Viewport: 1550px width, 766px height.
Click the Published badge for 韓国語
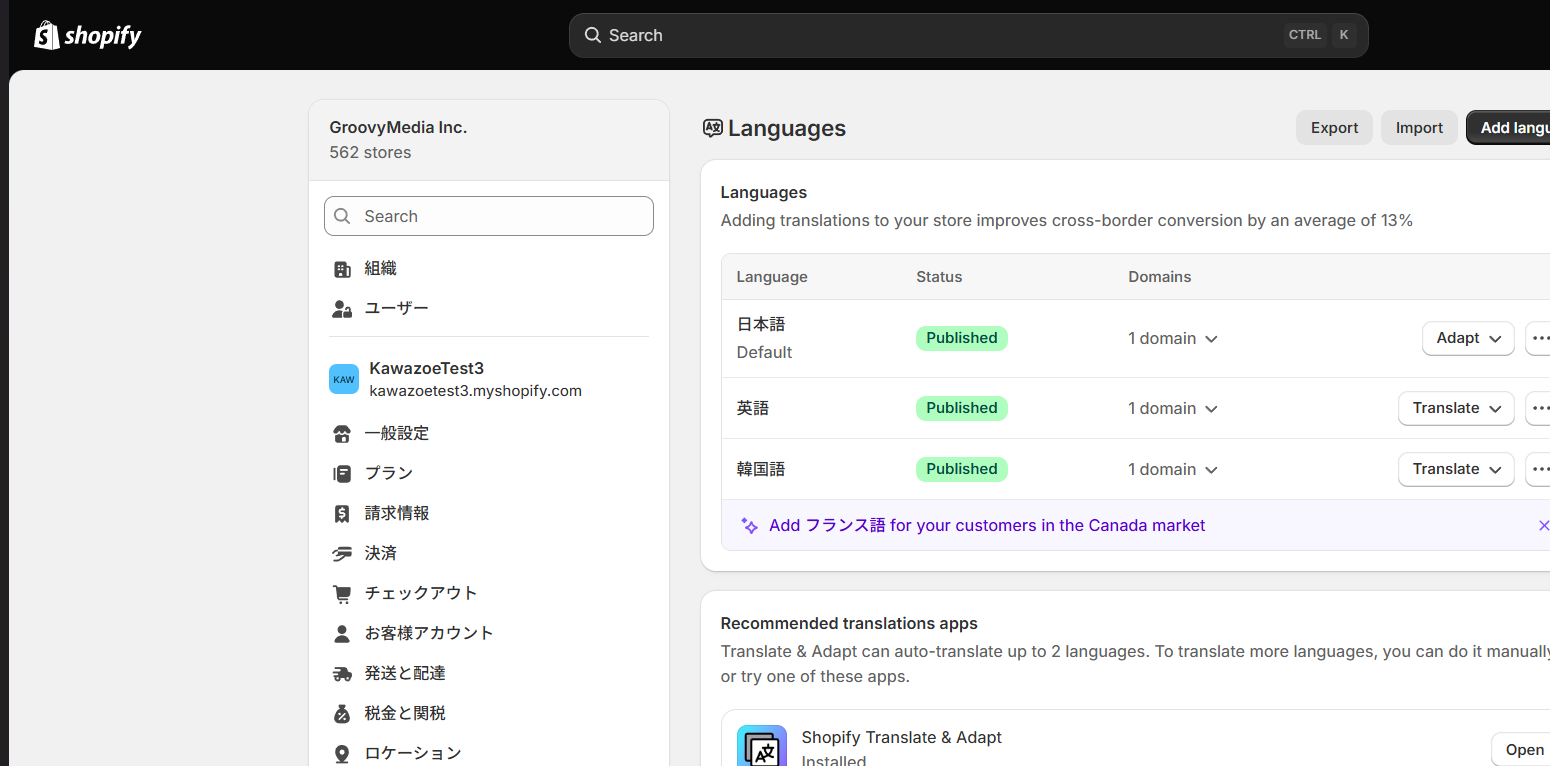point(961,469)
